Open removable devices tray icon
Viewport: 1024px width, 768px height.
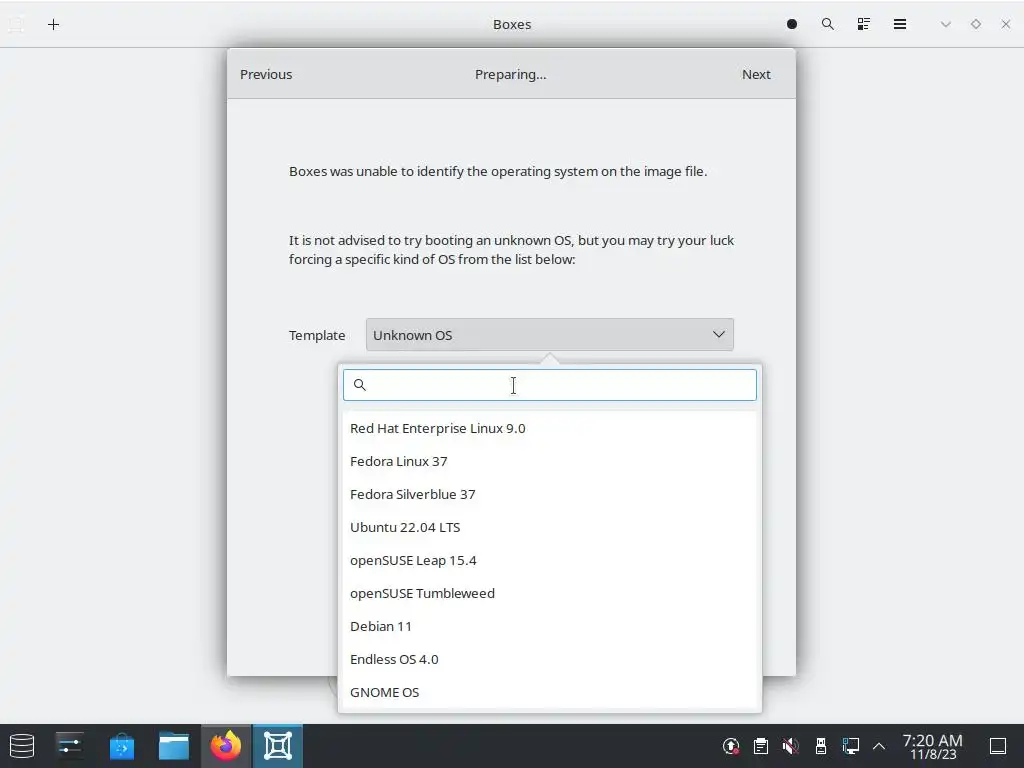(821, 746)
